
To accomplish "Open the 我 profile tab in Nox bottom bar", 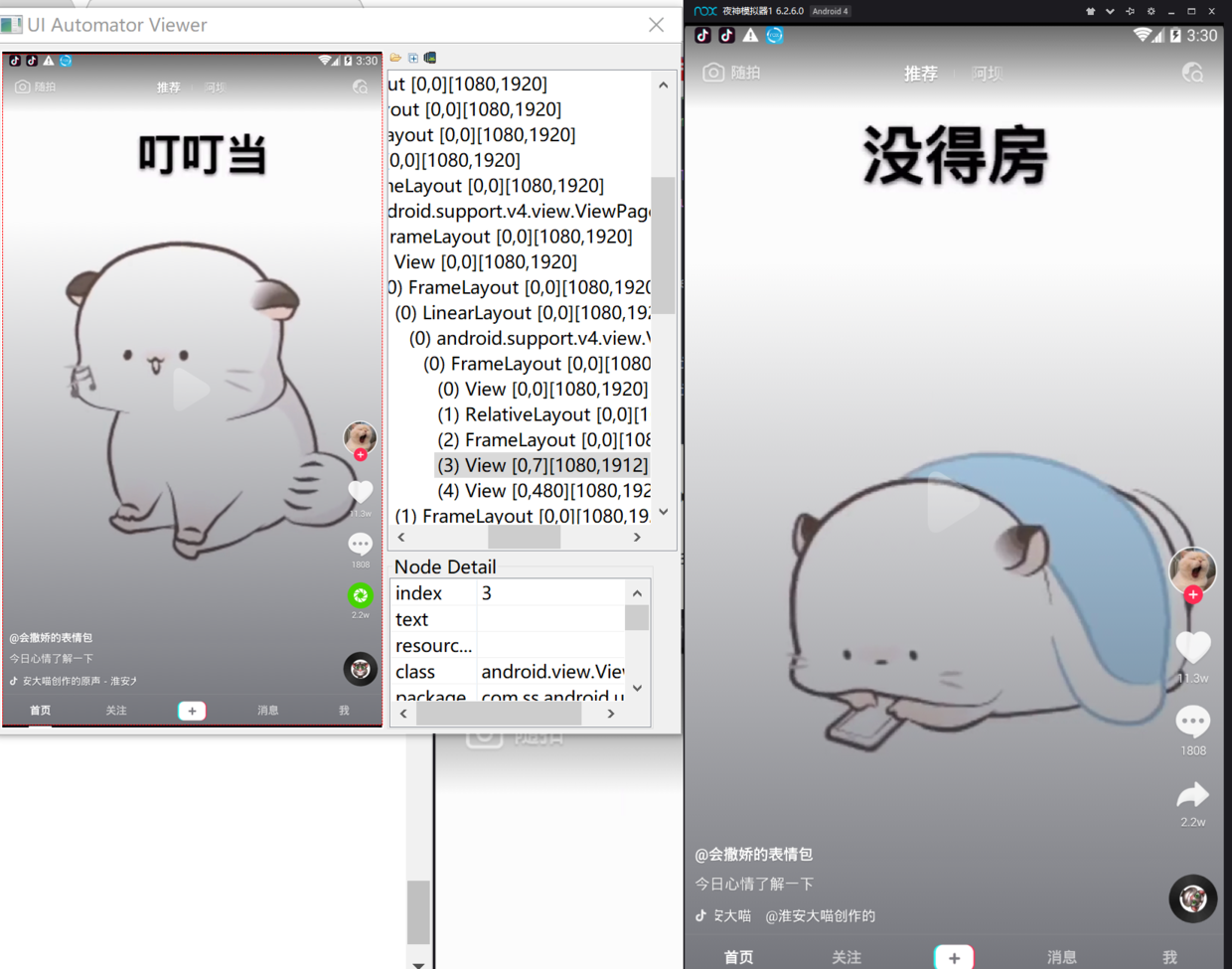I will point(1169,957).
